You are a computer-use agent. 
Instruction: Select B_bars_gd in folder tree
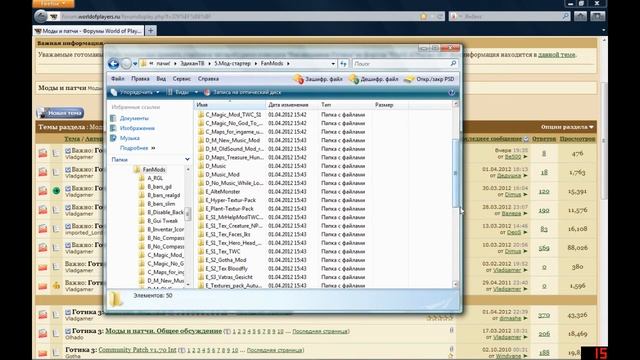point(160,187)
